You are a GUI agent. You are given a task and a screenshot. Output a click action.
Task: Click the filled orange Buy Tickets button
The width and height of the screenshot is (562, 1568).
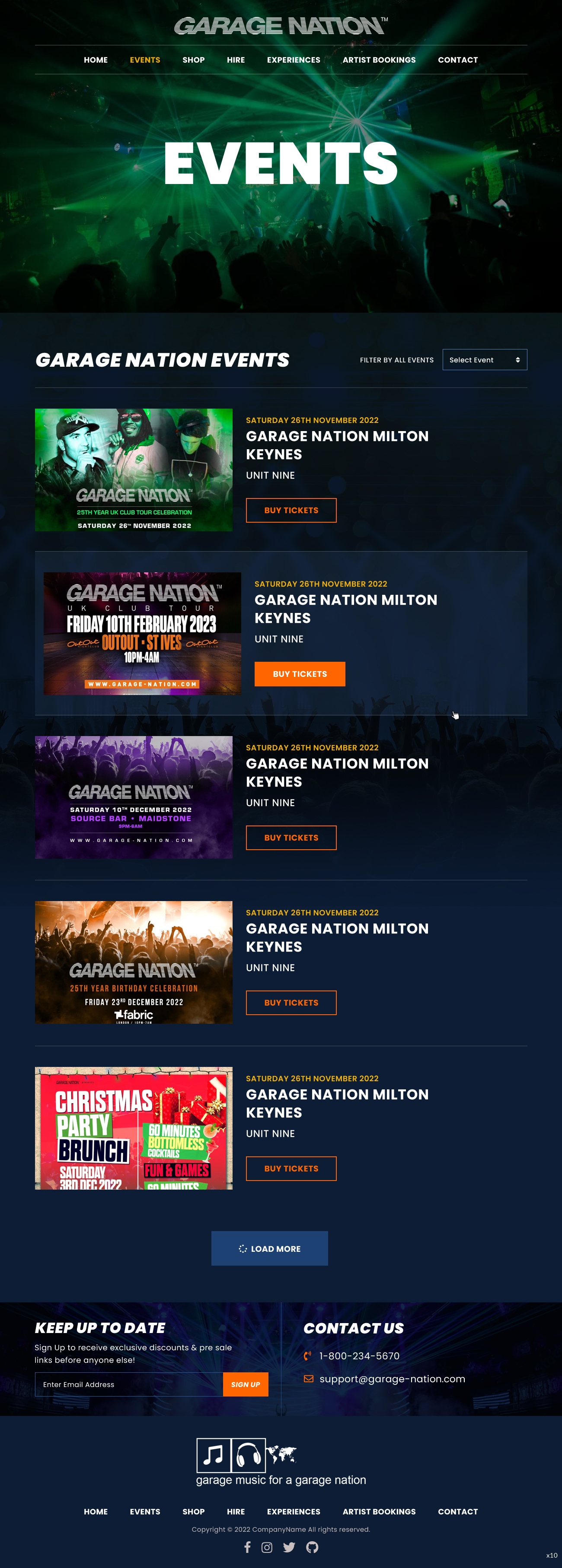point(300,674)
